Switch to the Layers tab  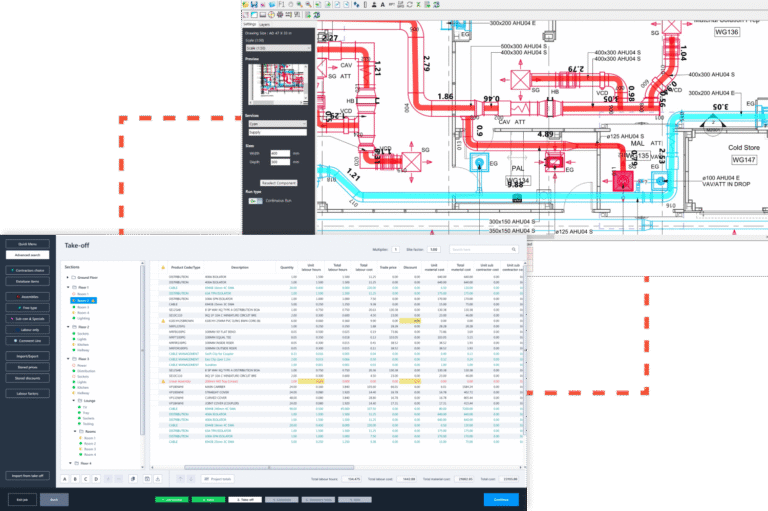(x=264, y=24)
